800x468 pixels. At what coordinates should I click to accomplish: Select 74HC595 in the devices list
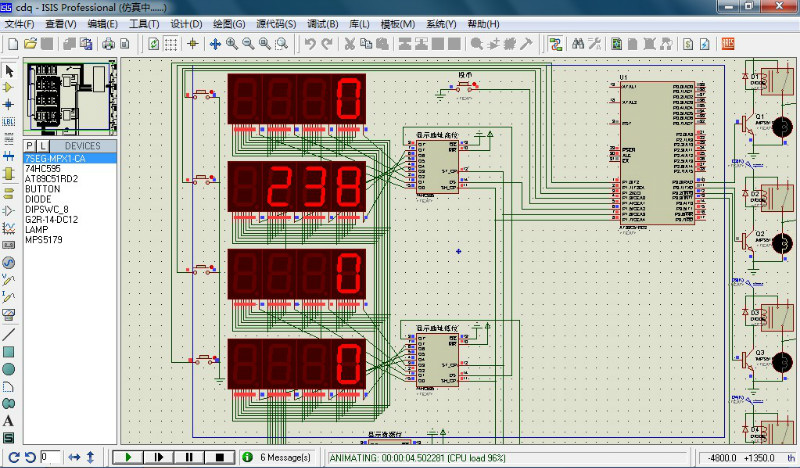coord(40,169)
